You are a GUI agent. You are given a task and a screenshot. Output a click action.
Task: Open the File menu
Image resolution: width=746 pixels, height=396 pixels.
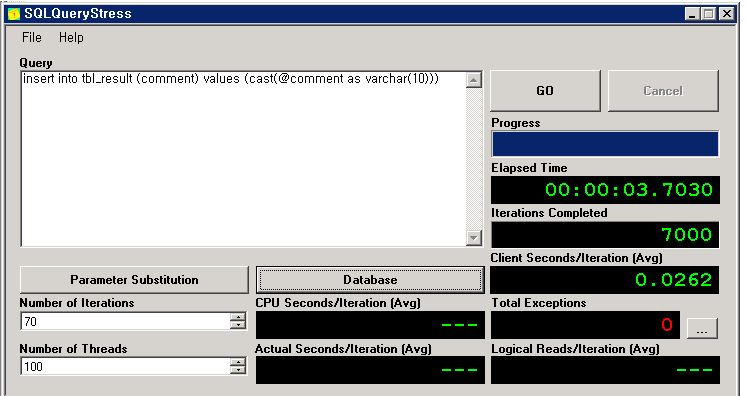tap(31, 38)
